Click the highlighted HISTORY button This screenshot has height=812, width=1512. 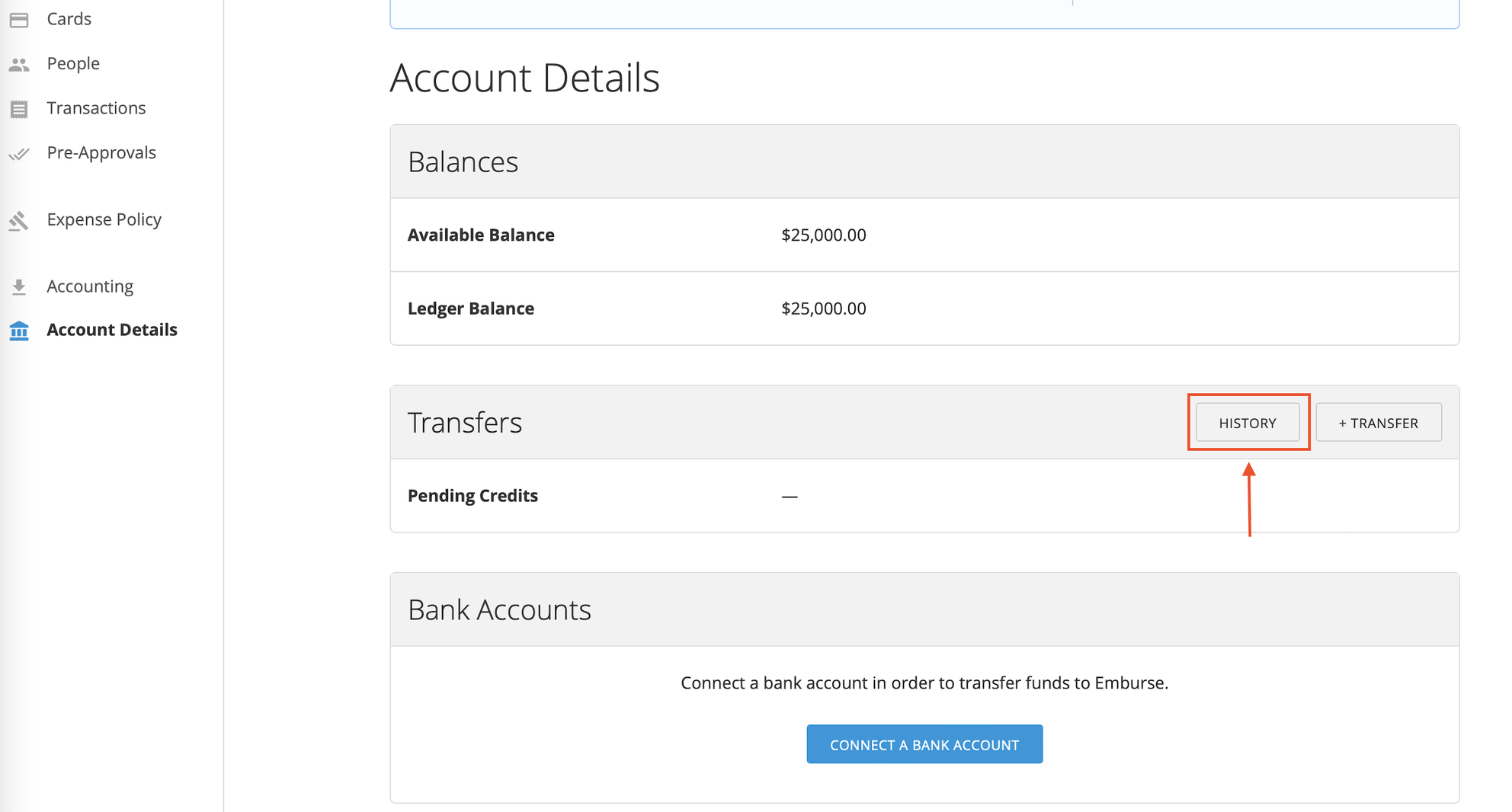[x=1248, y=422]
